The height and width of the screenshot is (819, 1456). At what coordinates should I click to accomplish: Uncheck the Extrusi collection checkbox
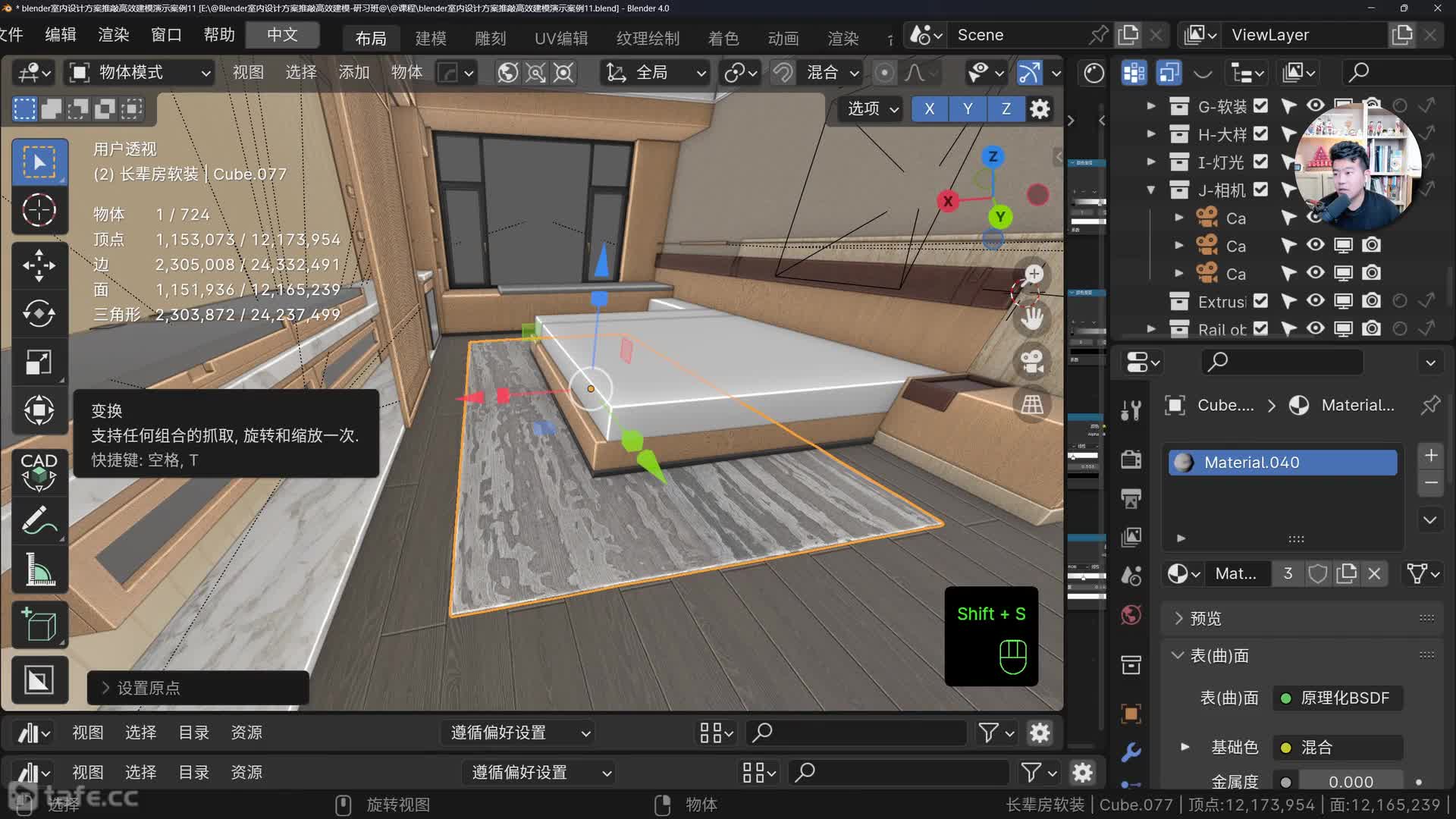tap(1260, 301)
